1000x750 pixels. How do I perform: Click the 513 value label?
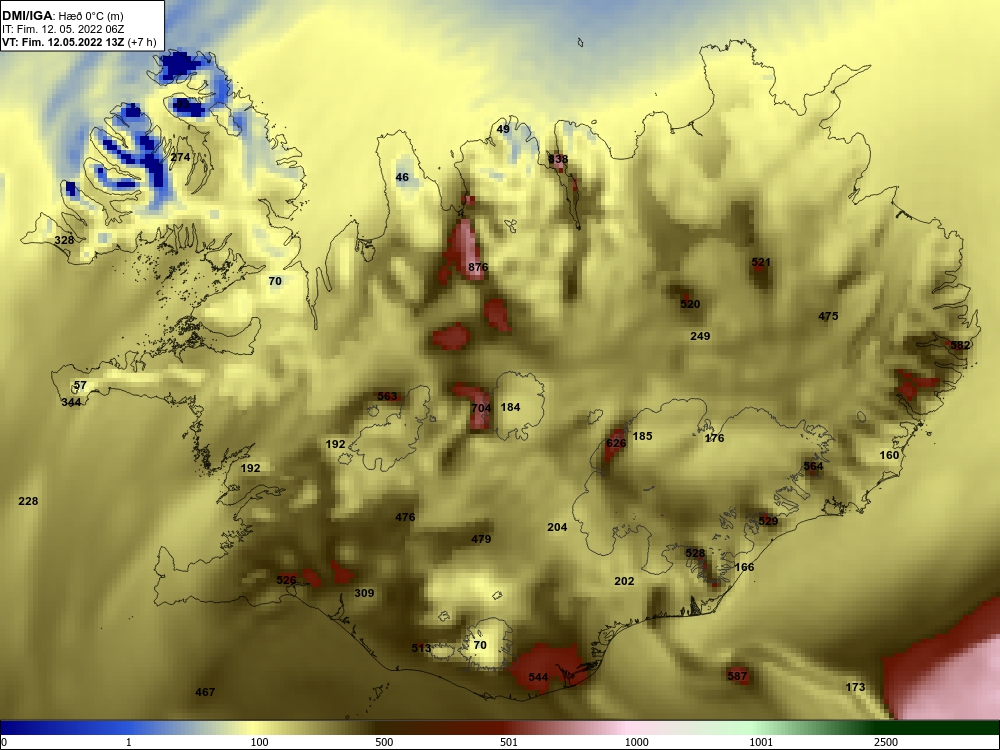(421, 648)
